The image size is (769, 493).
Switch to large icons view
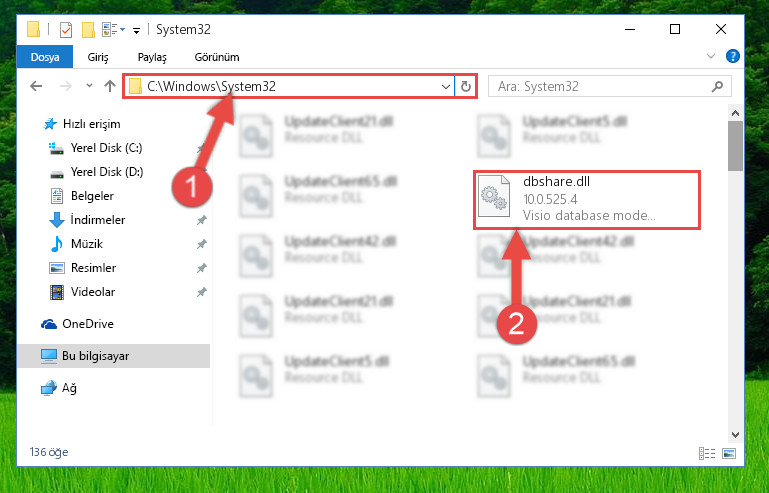click(x=729, y=453)
